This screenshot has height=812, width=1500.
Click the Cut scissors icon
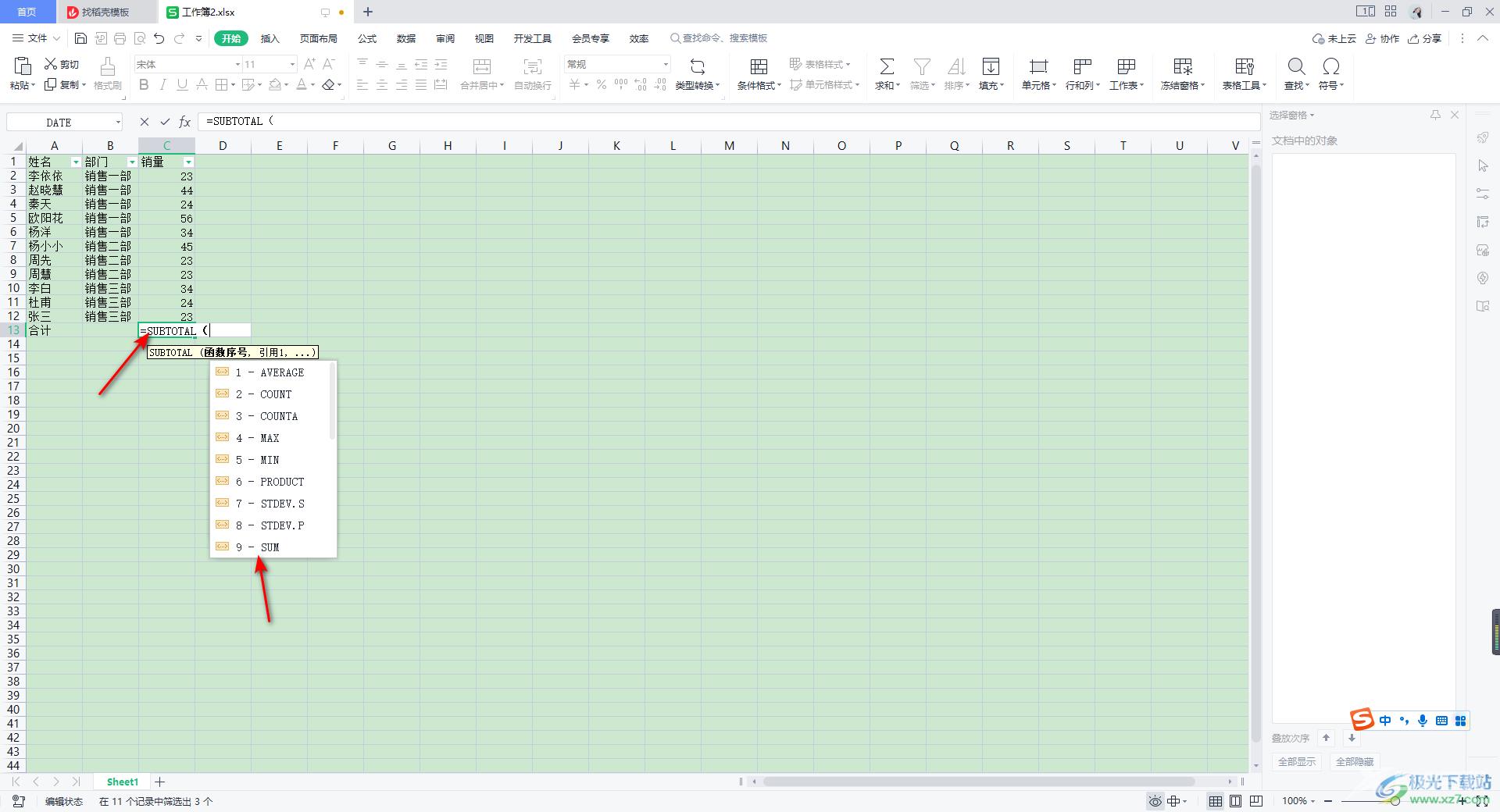pyautogui.click(x=51, y=64)
